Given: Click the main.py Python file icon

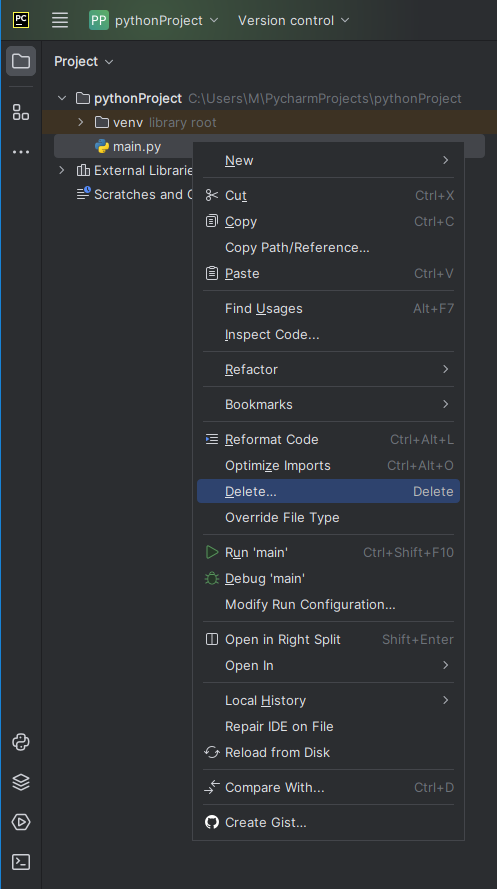Looking at the screenshot, I should tap(102, 147).
